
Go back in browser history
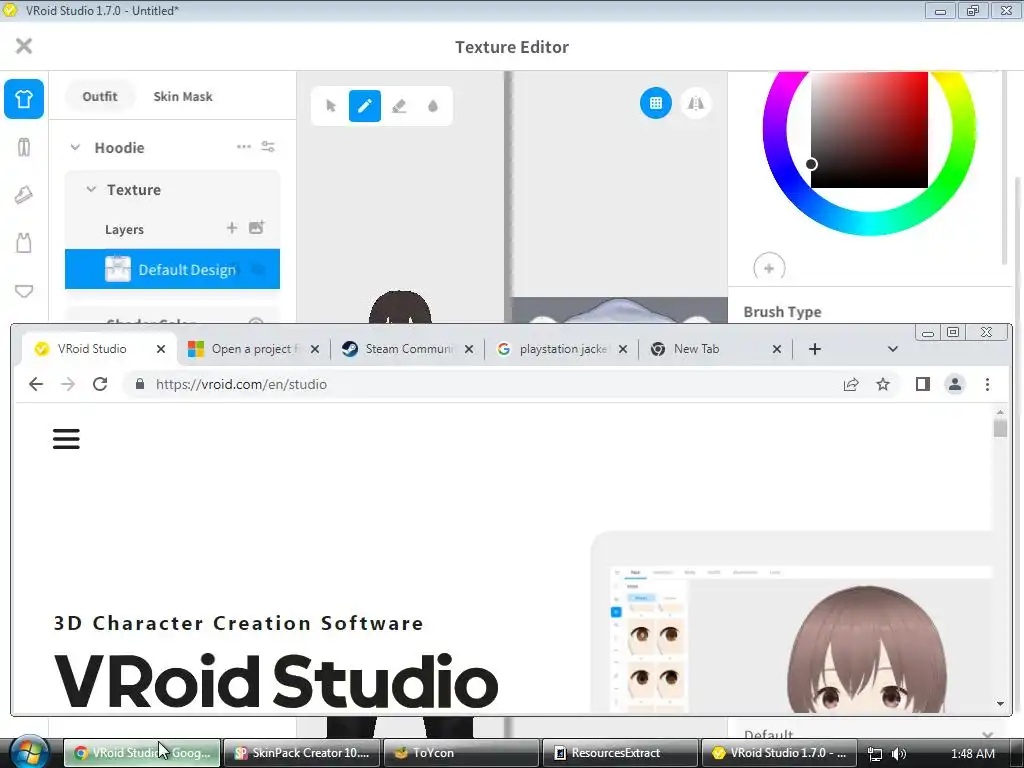coord(36,384)
